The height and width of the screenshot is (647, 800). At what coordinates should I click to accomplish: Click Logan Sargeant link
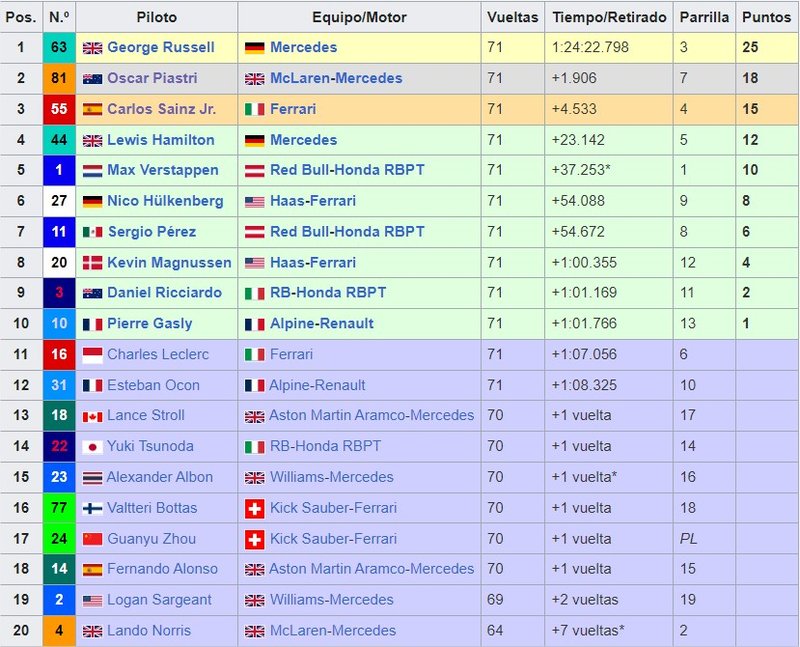coord(159,600)
